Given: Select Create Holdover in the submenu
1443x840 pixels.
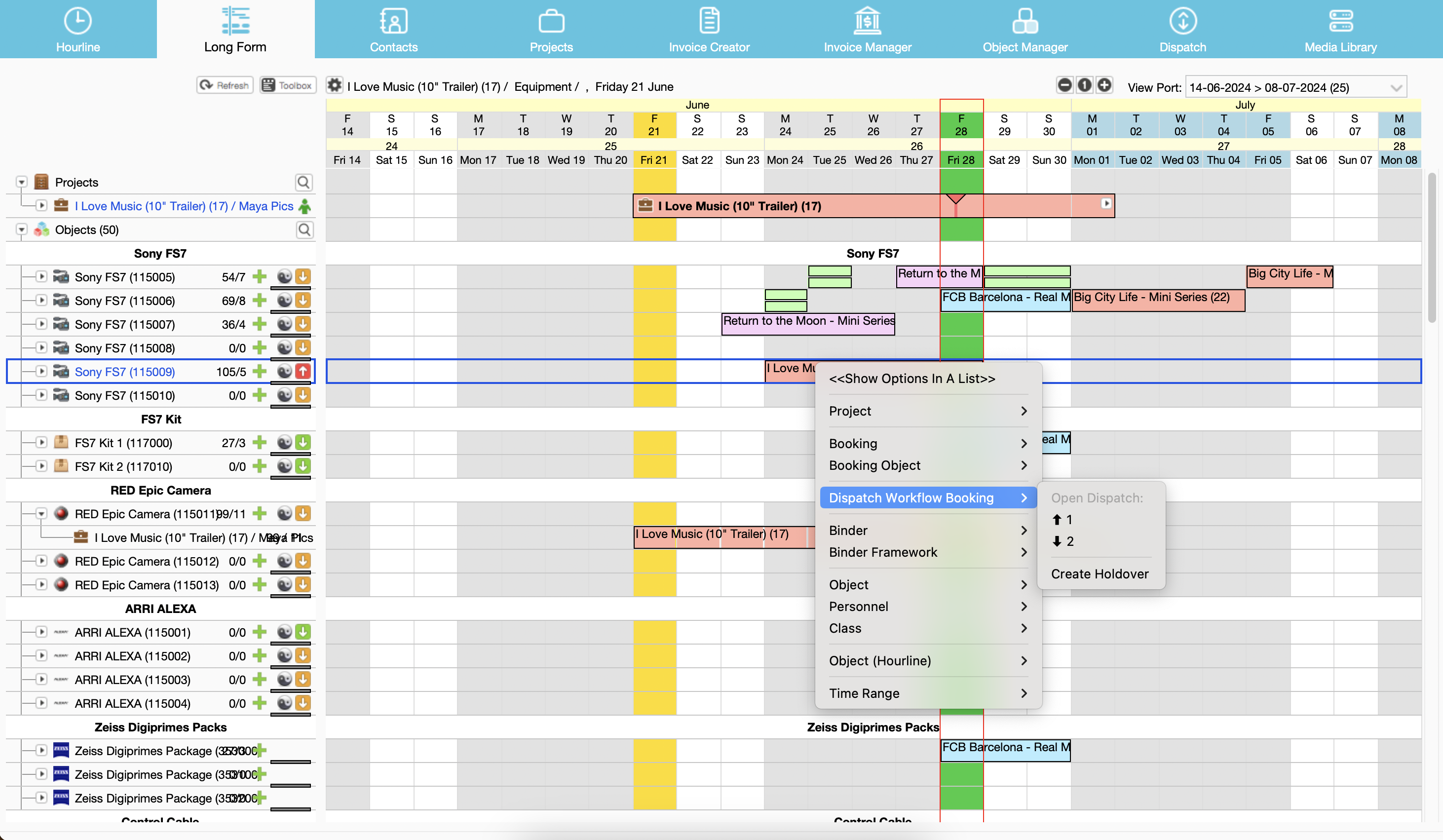Looking at the screenshot, I should point(1100,574).
